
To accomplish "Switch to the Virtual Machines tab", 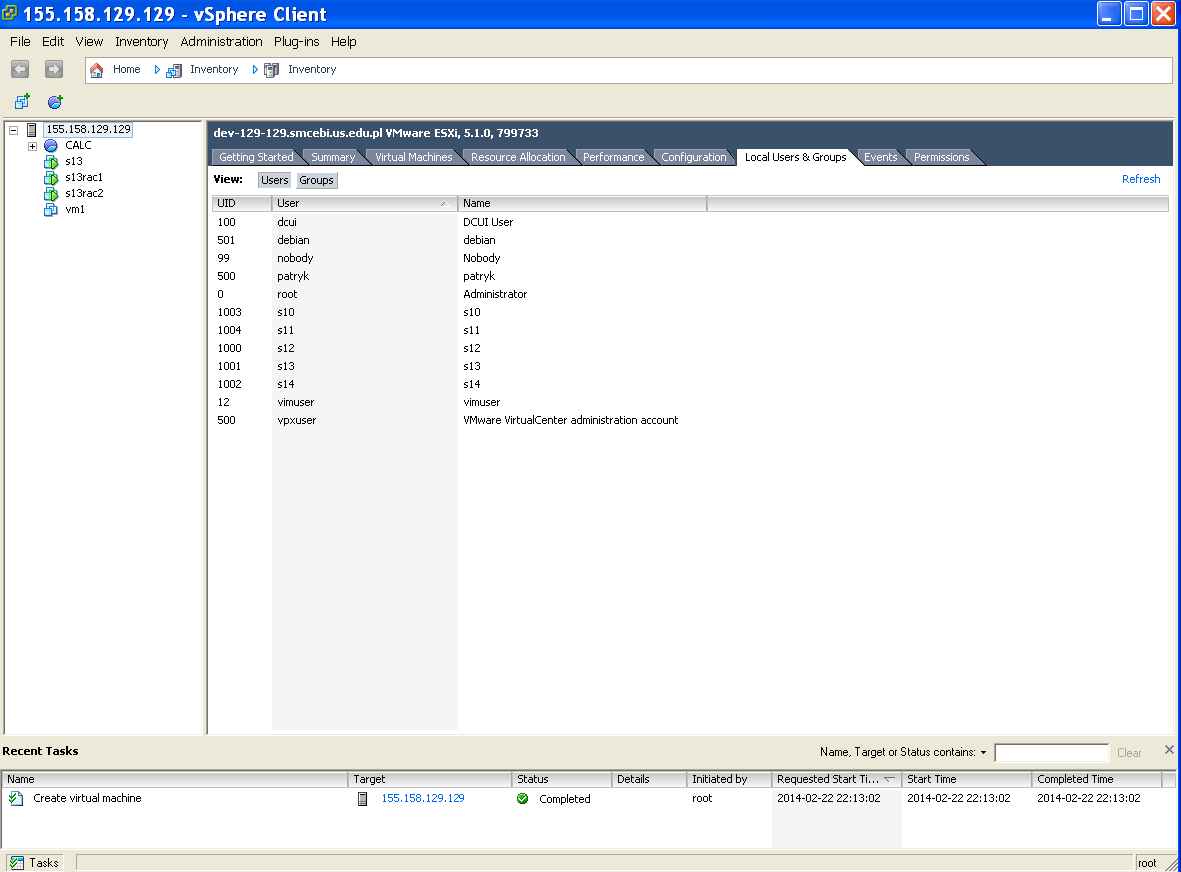I will [414, 157].
